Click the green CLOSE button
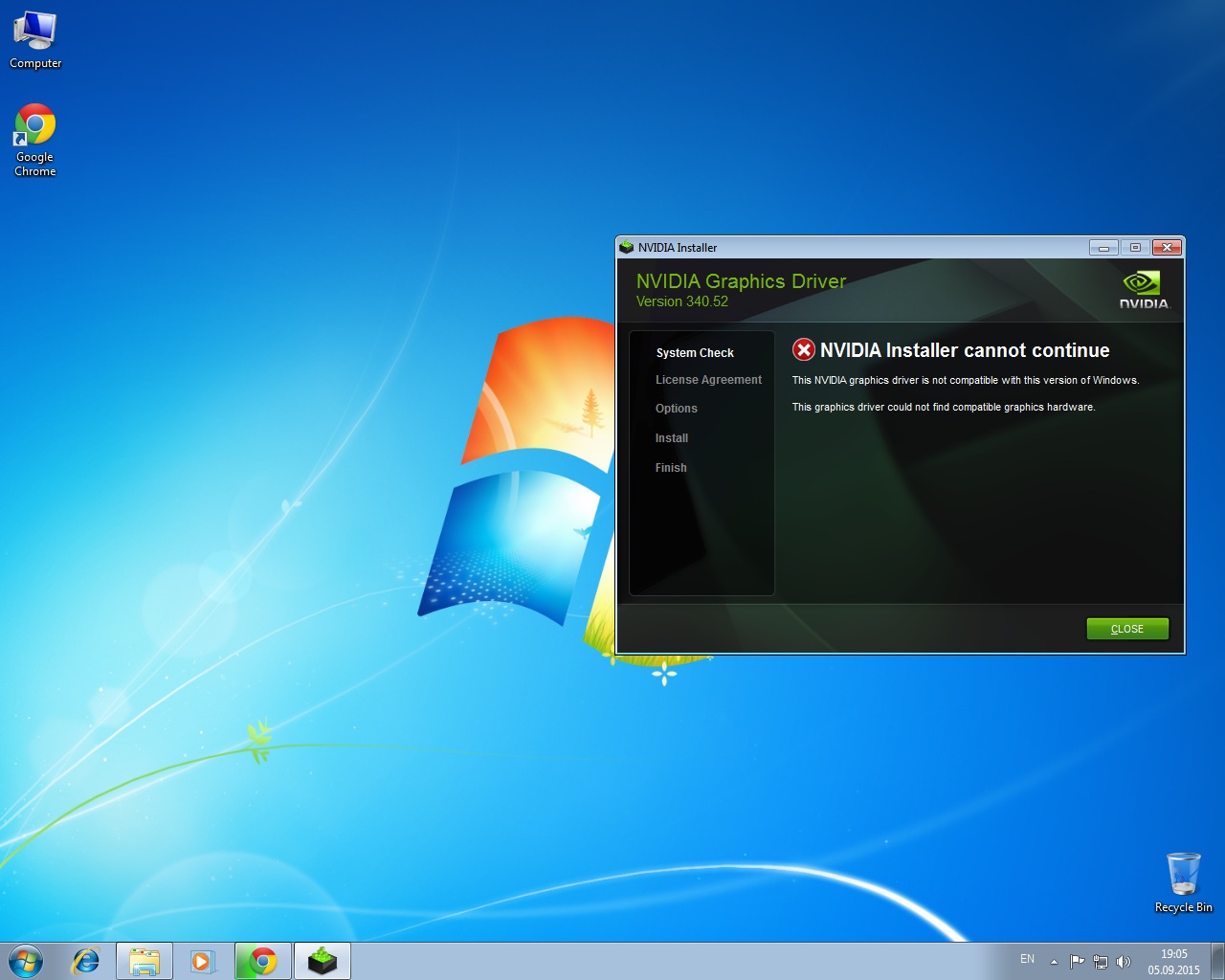This screenshot has width=1225, height=980. click(x=1127, y=629)
